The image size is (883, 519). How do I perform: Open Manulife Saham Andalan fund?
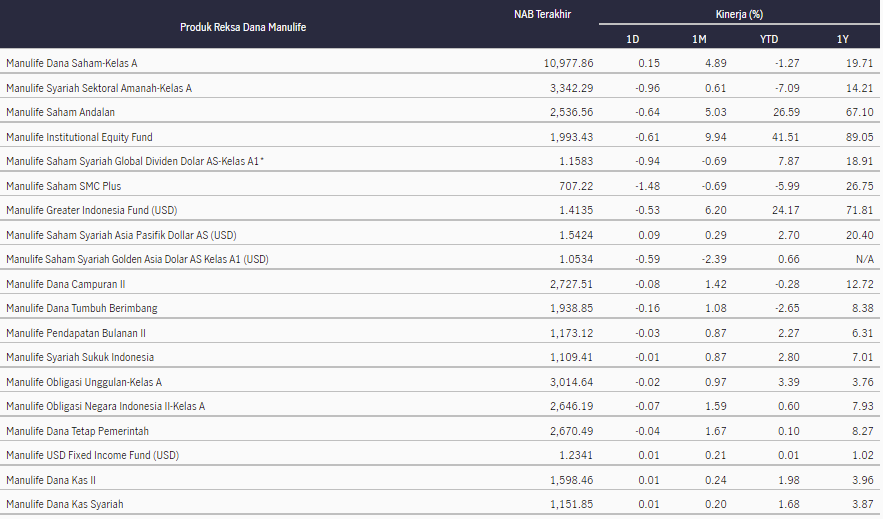tap(60, 112)
